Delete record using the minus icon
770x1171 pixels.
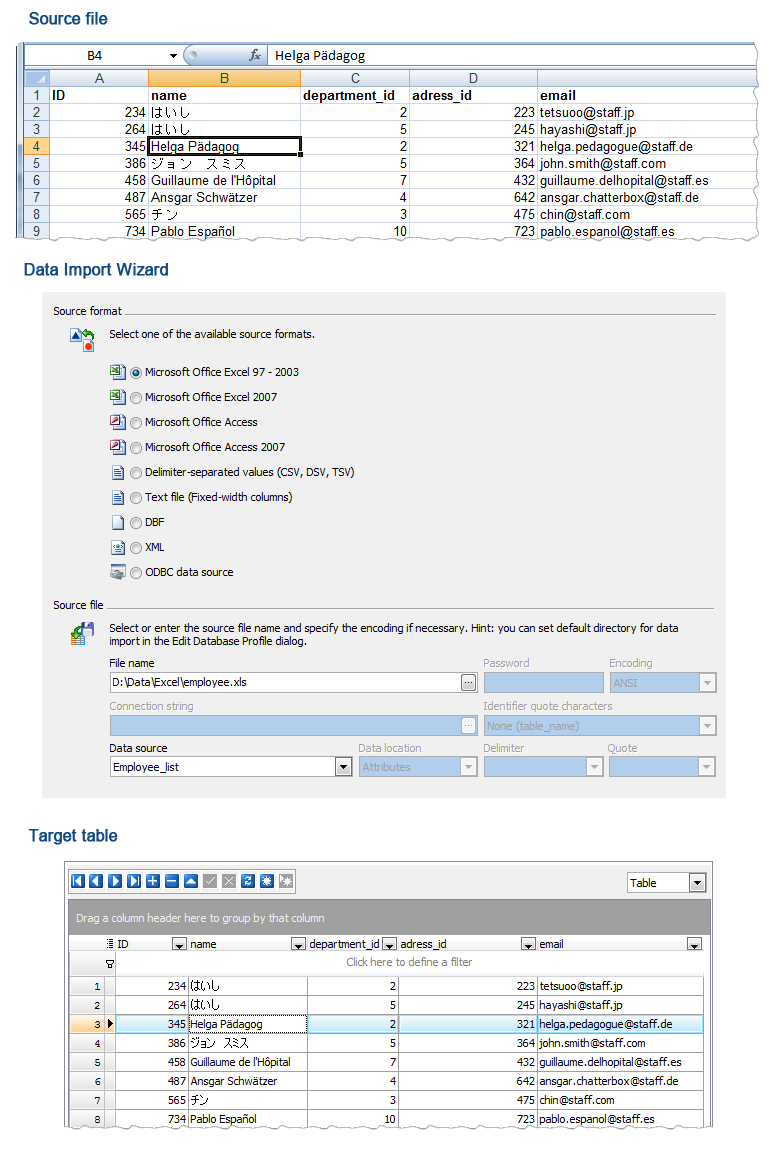coord(172,881)
